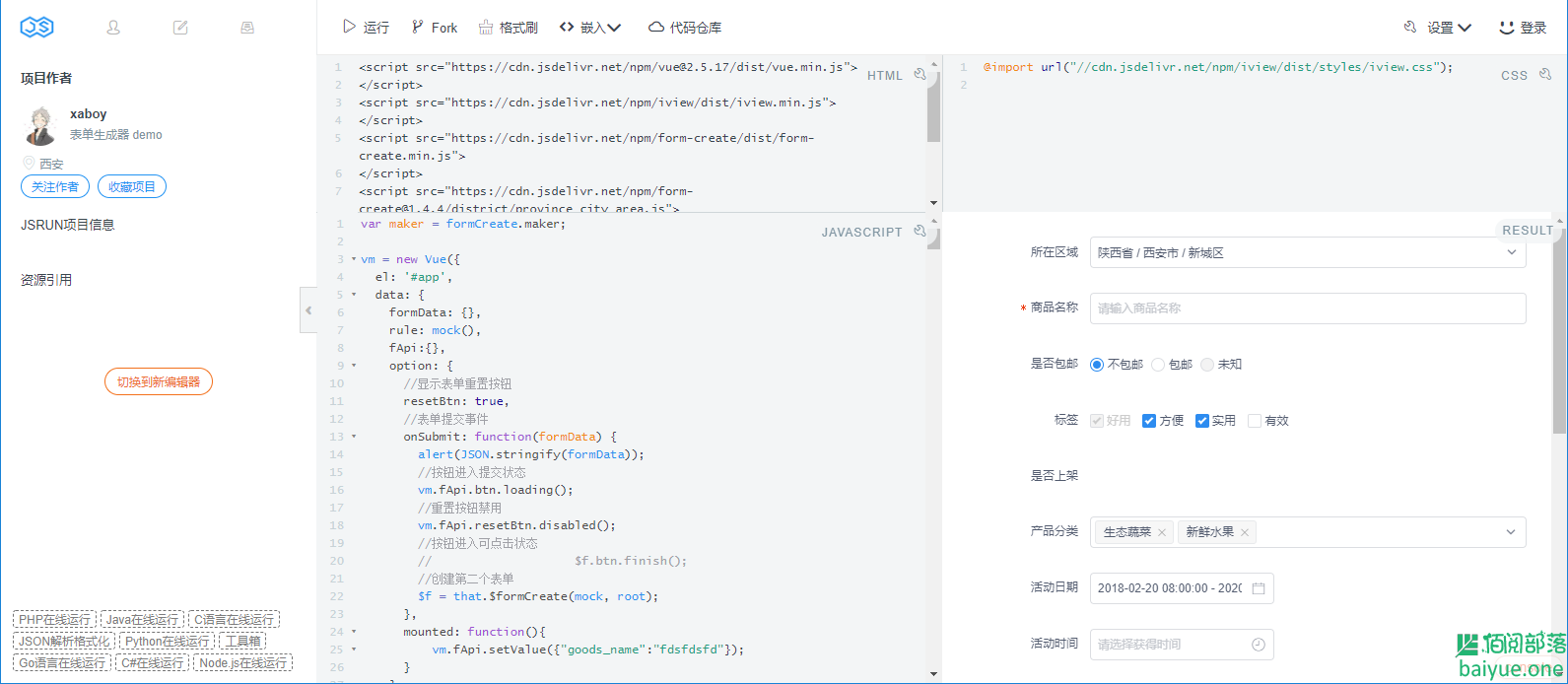Screen dimensions: 1568x684
Task: Fold code at line 5 data
Action: pyautogui.click(x=354, y=295)
